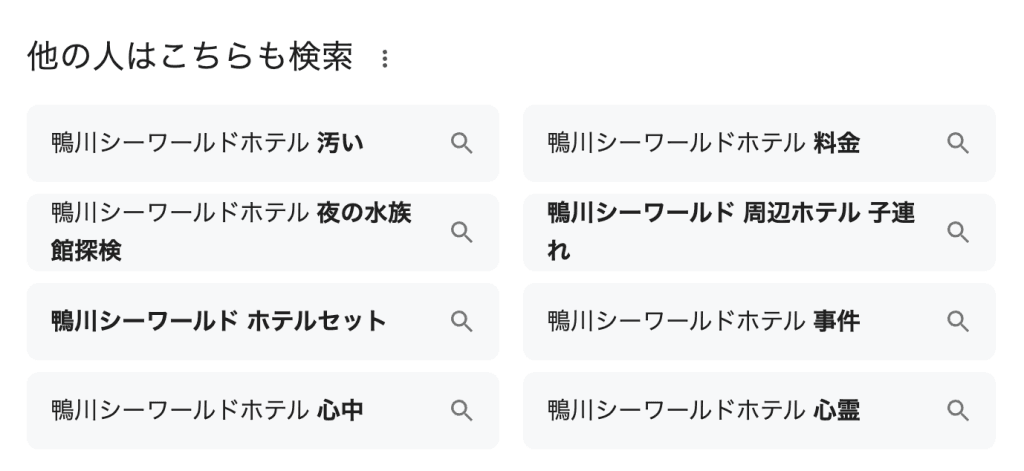The image size is (1024, 471).
Task: Search 鴨川シーワールドホテル 料金
Action: click(760, 143)
